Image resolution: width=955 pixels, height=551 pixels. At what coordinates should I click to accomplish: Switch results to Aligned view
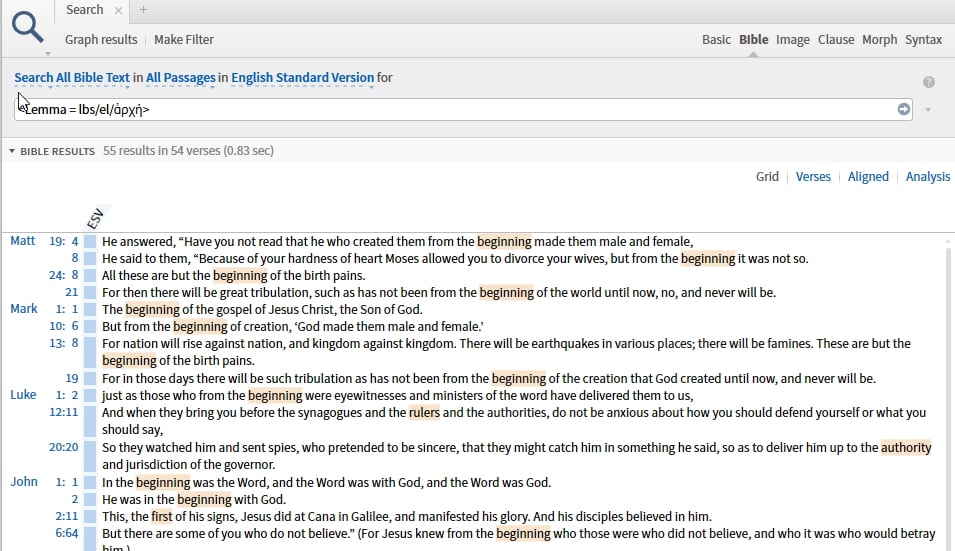click(868, 177)
